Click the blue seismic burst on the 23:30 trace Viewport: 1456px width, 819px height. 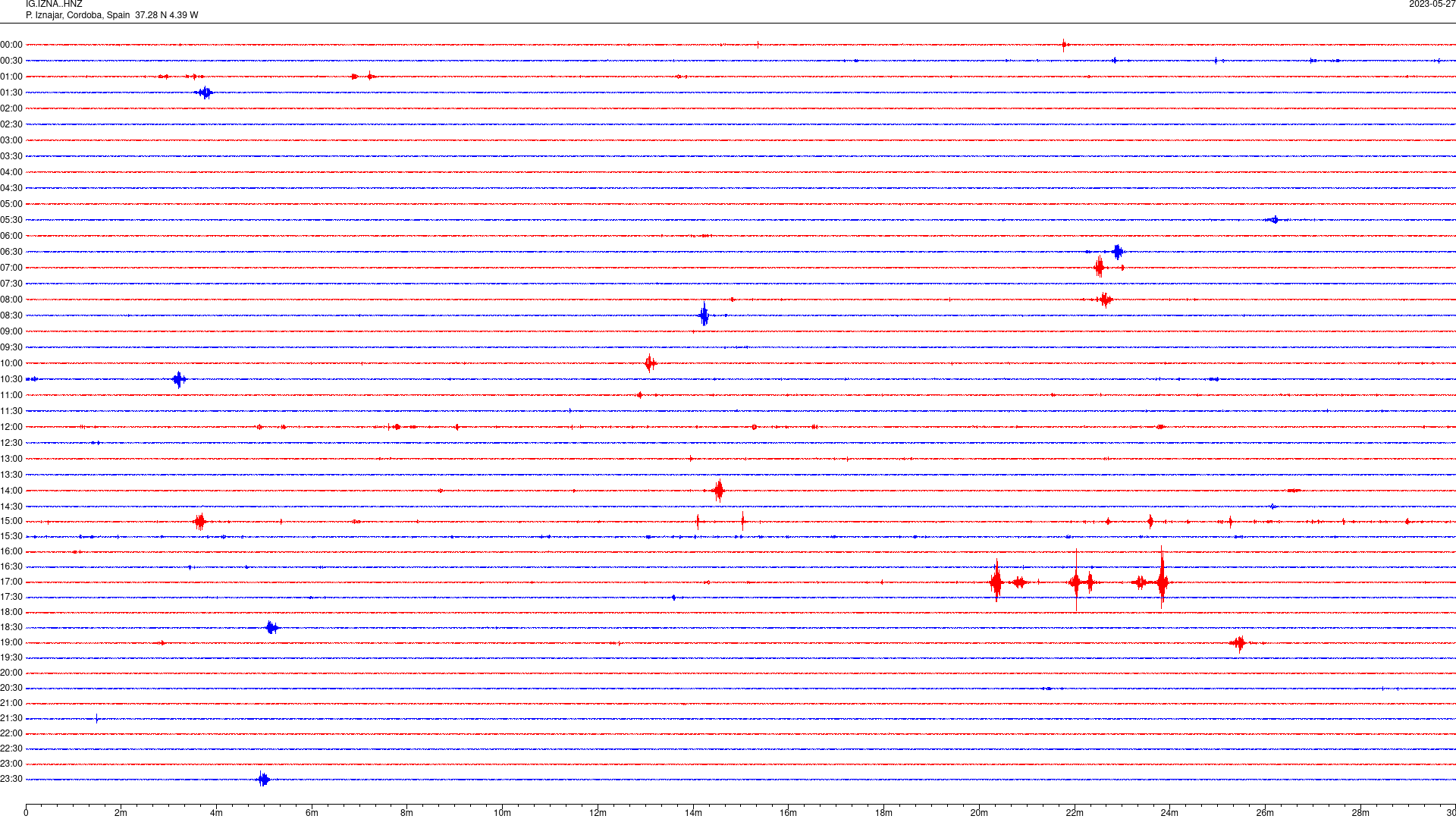tap(263, 779)
